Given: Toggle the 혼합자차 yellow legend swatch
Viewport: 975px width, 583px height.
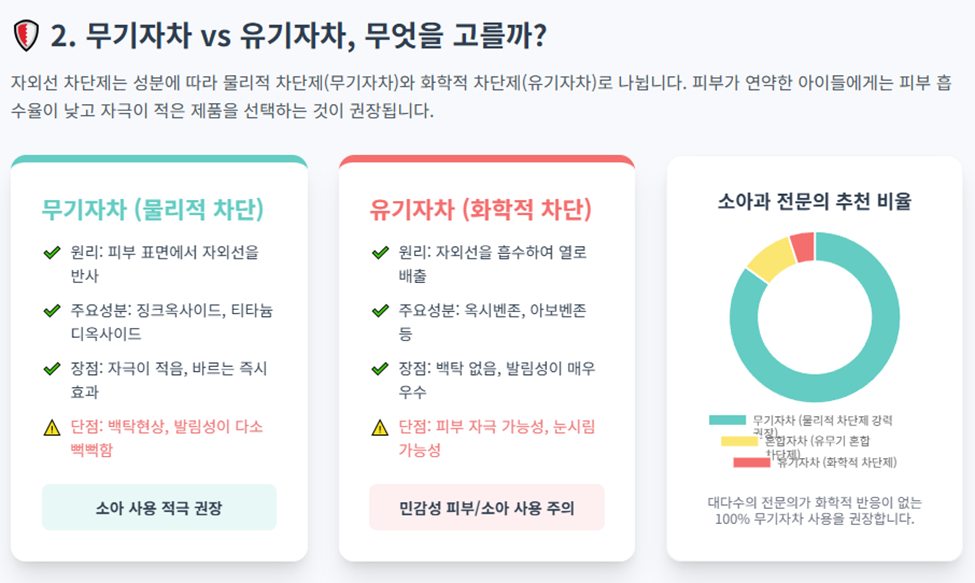Looking at the screenshot, I should 739,440.
